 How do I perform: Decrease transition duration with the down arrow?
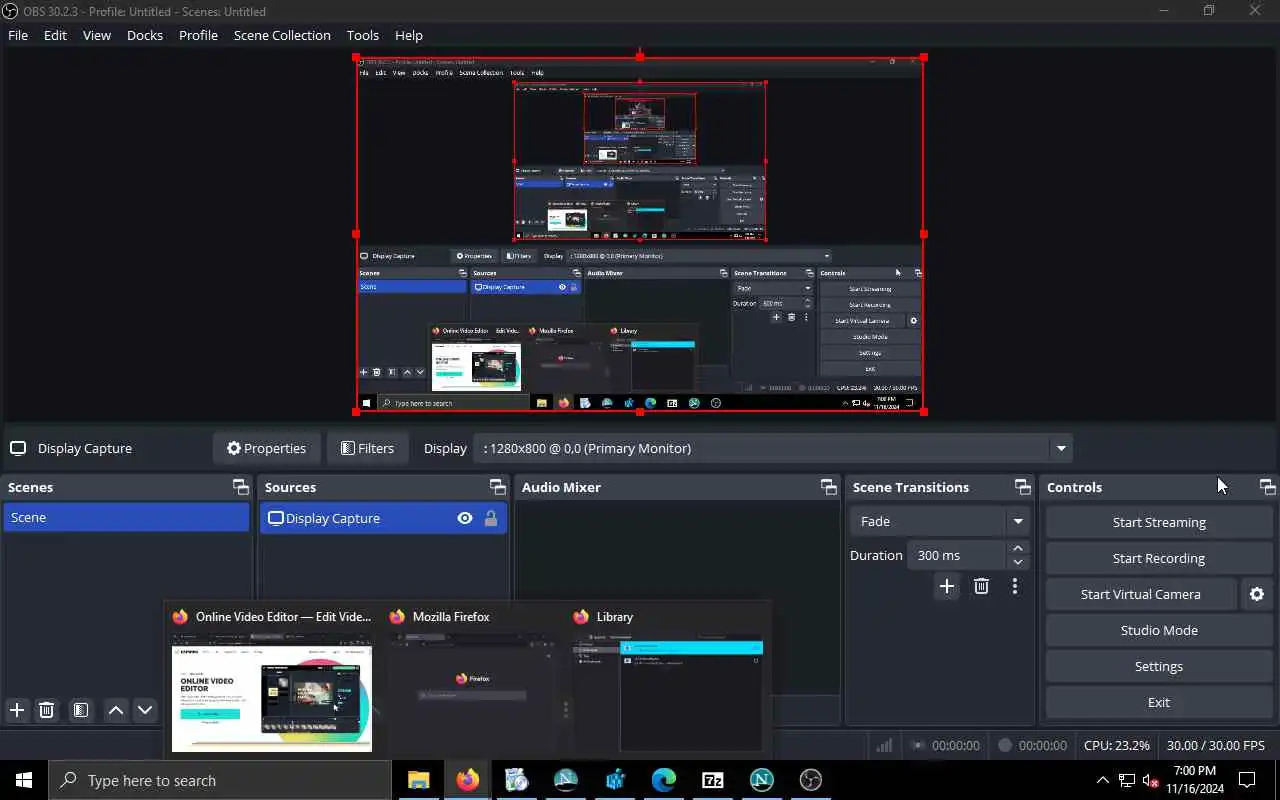pos(1018,562)
